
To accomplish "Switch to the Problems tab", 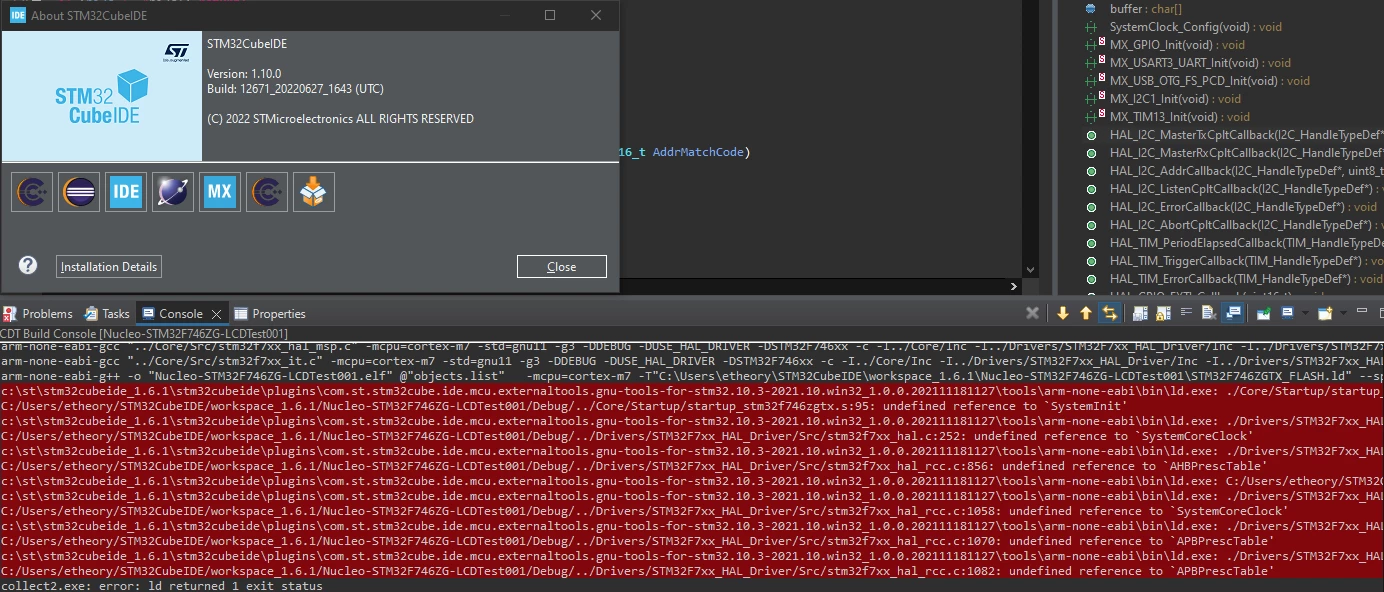I will 38,313.
